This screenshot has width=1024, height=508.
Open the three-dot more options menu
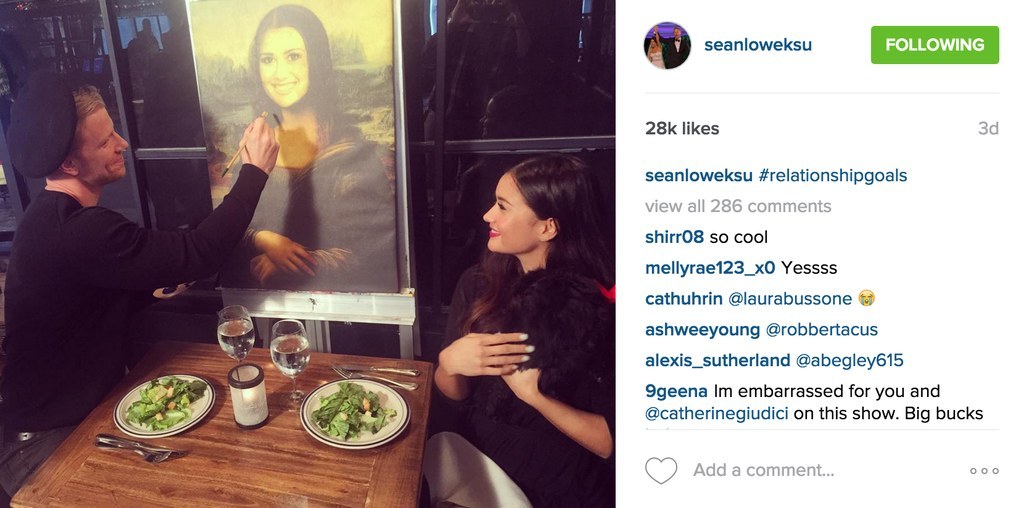pos(984,471)
